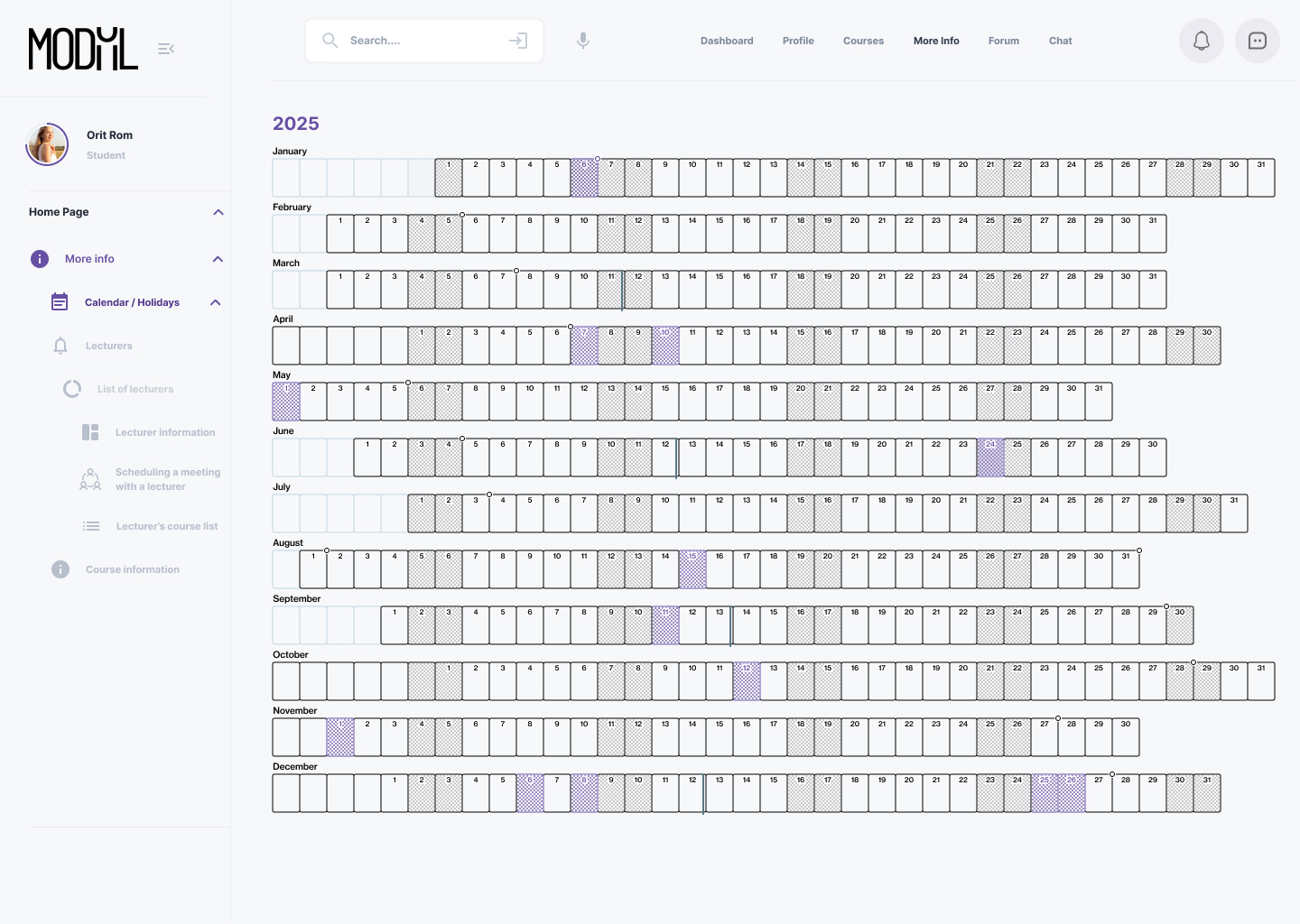1300x924 pixels.
Task: Click the search submit arrow icon
Action: [x=517, y=41]
